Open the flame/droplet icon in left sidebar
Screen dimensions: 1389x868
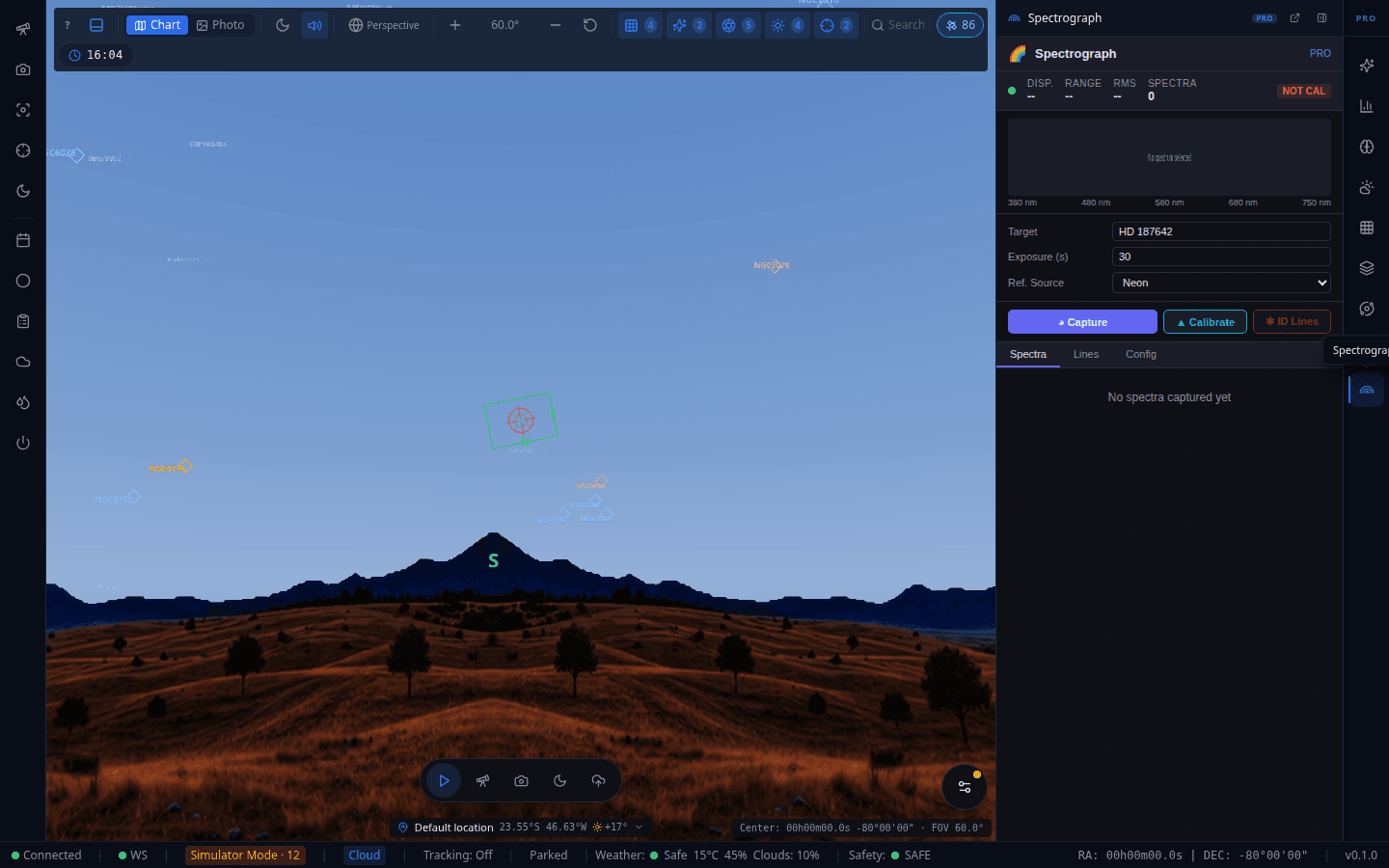pos(23,402)
